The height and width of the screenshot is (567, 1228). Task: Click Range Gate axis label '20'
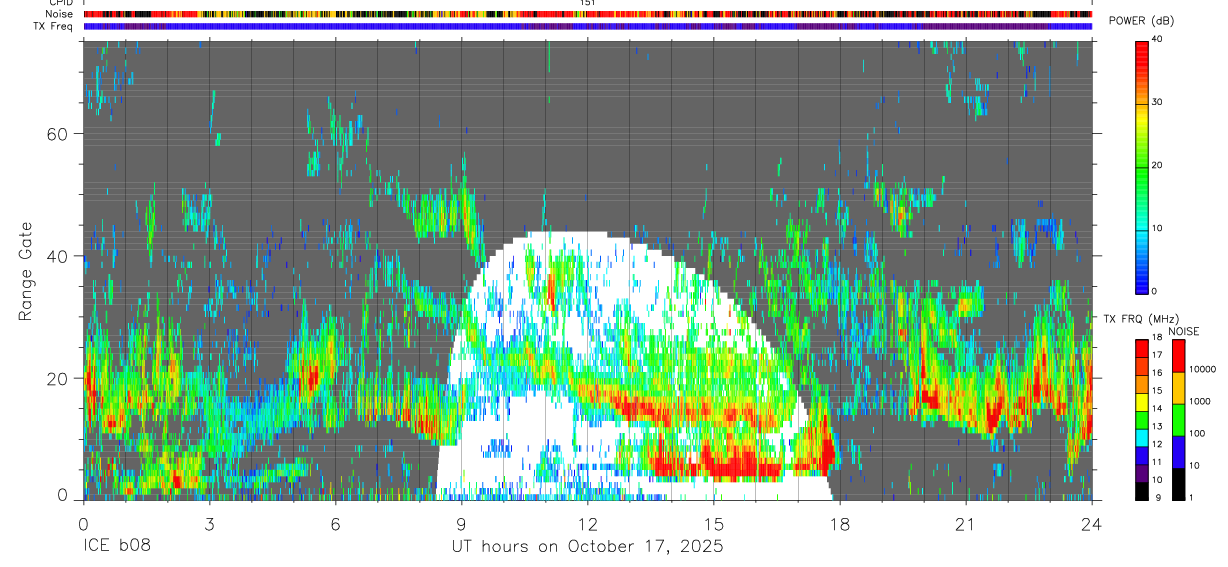[55, 379]
